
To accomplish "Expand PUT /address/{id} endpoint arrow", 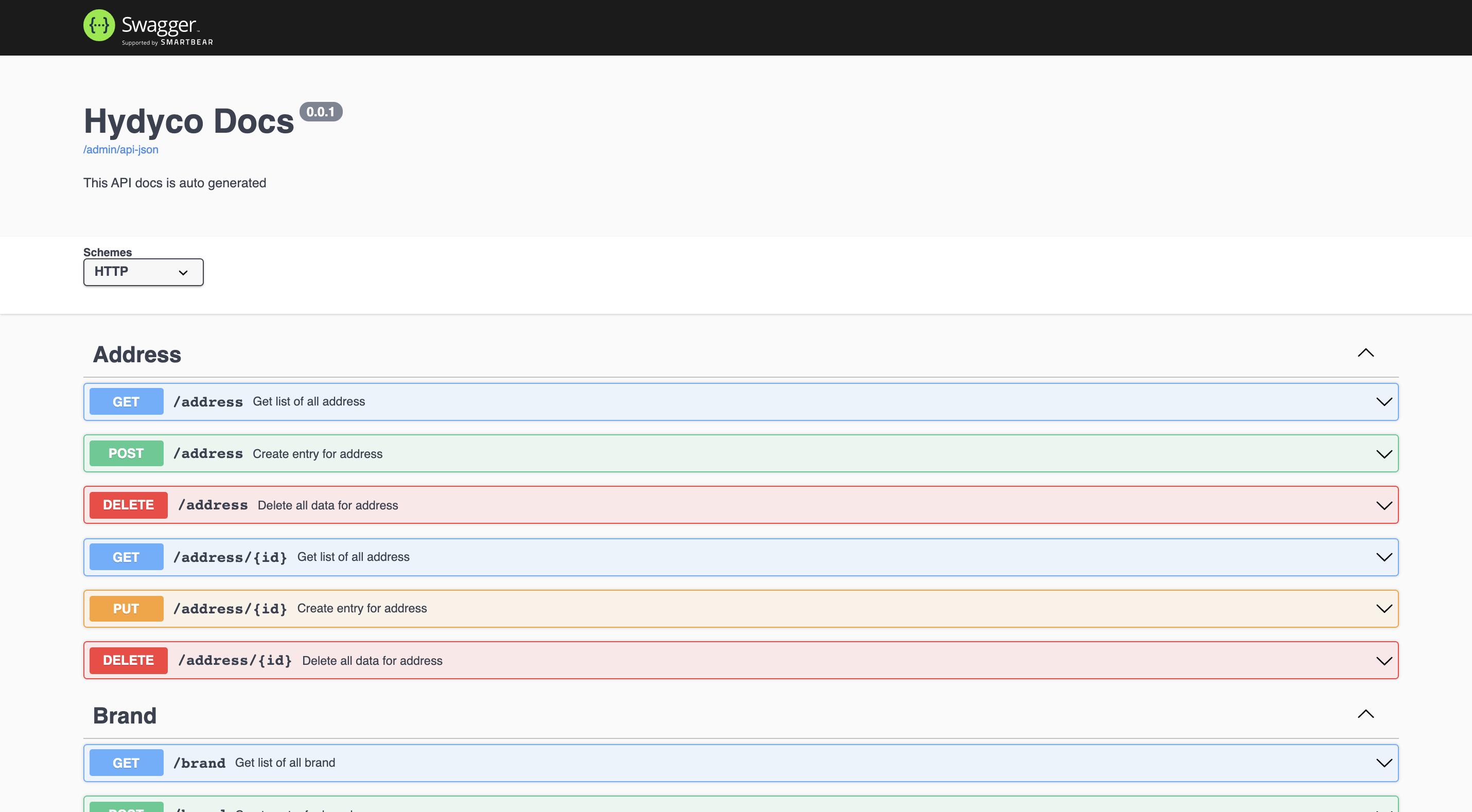I will tap(1383, 609).
